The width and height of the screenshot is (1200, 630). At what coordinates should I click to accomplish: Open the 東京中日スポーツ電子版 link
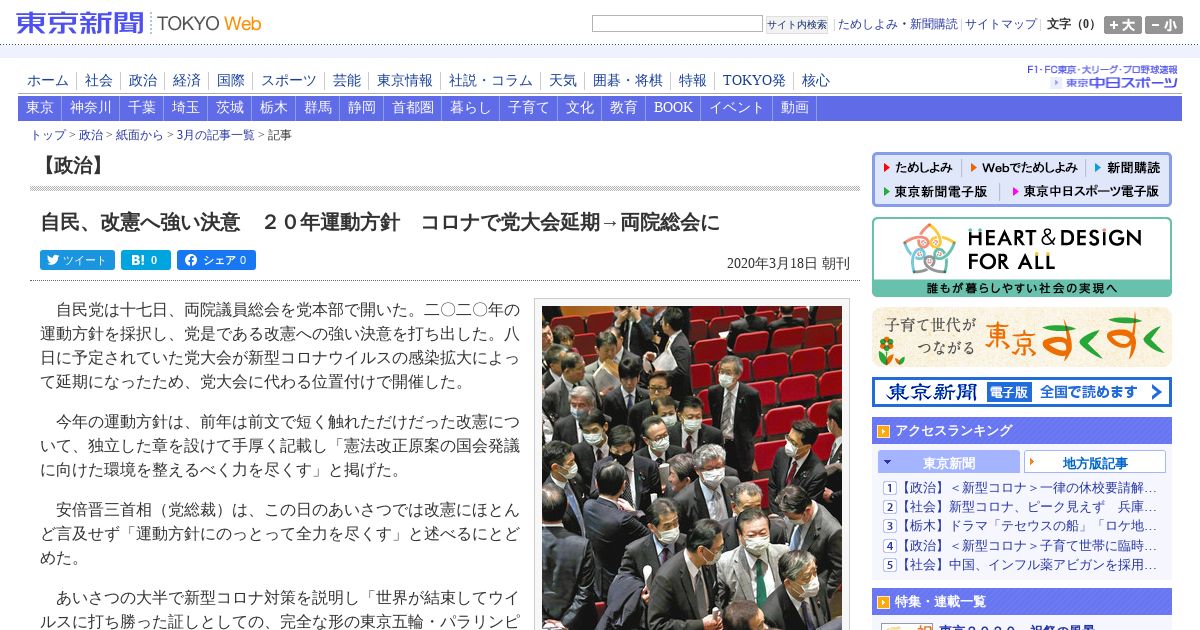(1085, 191)
